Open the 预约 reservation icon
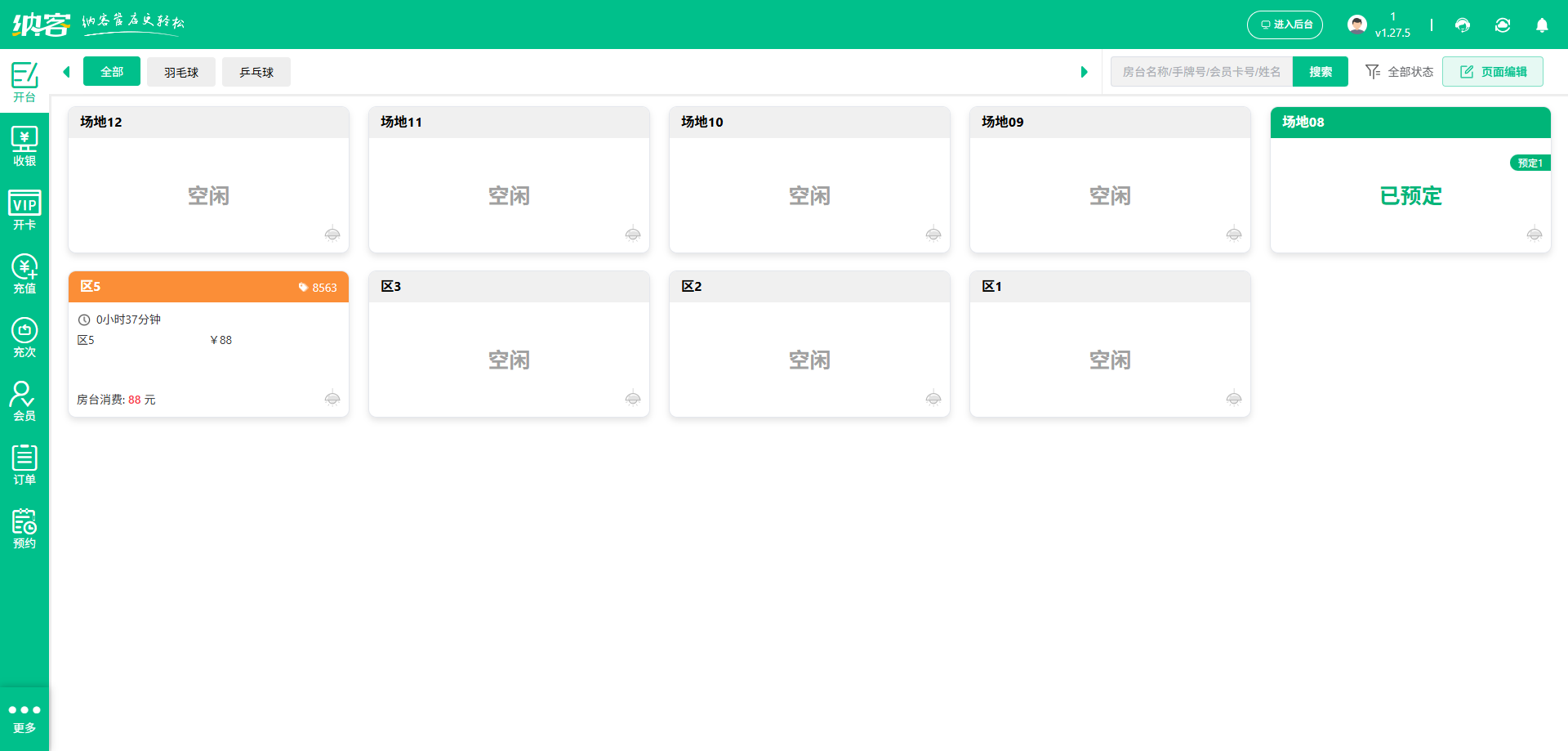1568x751 pixels. [24, 529]
